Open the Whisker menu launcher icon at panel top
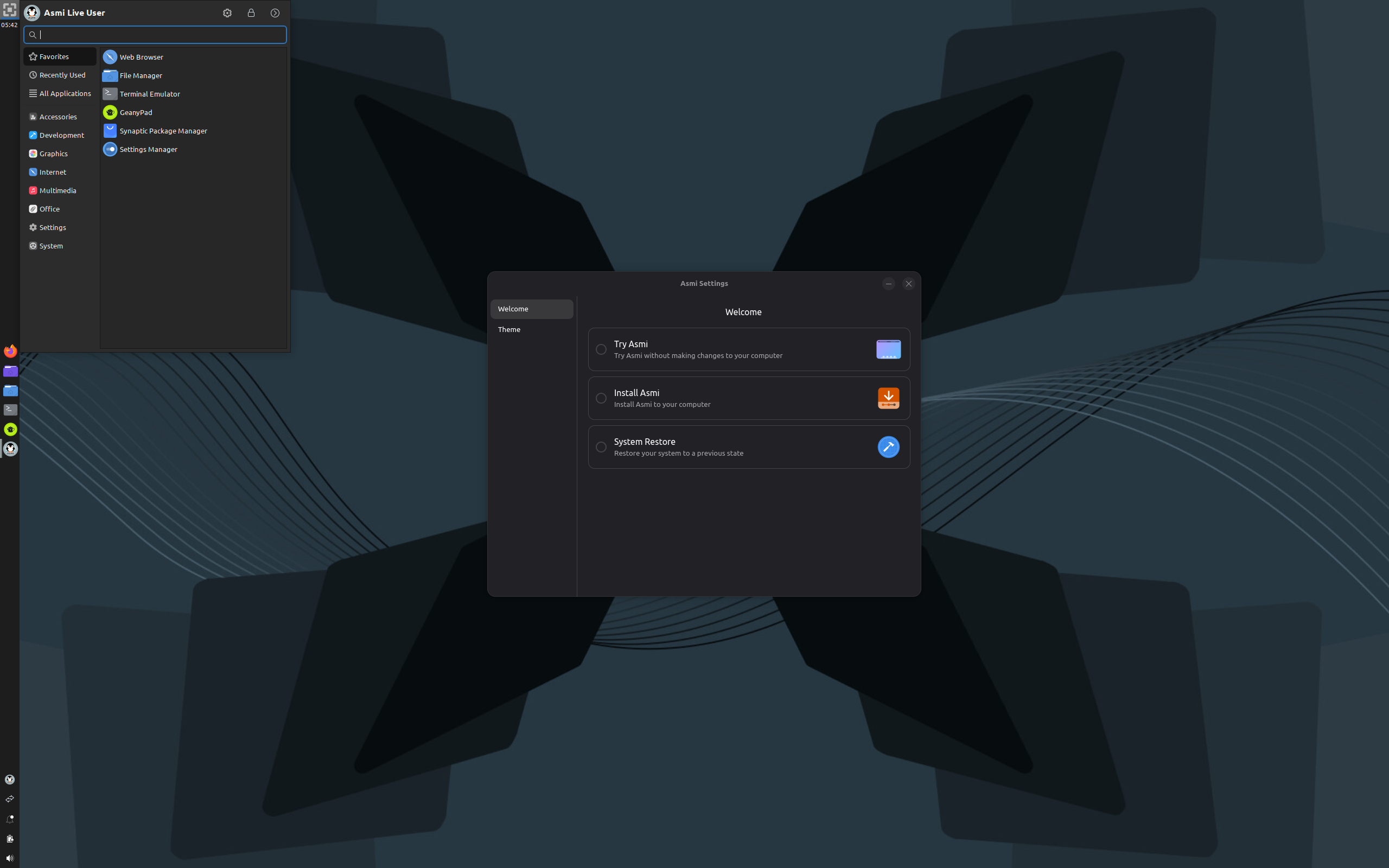This screenshot has width=1389, height=868. (x=10, y=10)
